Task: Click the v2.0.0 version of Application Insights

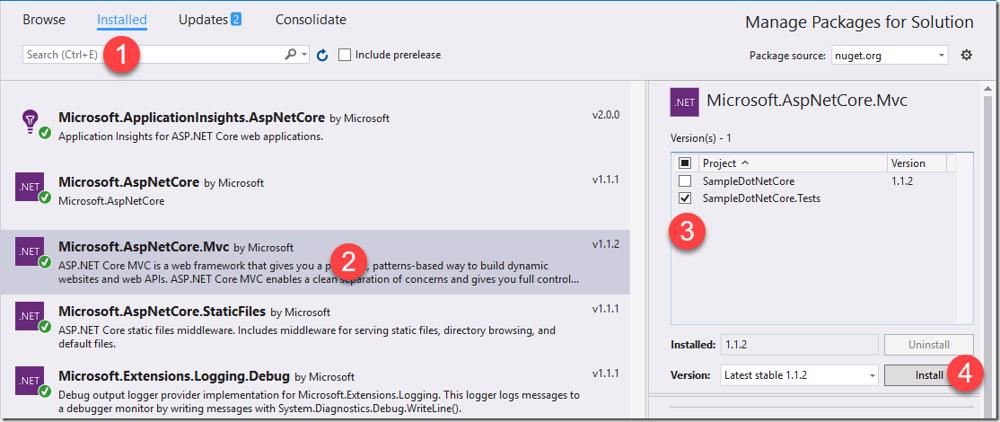Action: click(606, 115)
